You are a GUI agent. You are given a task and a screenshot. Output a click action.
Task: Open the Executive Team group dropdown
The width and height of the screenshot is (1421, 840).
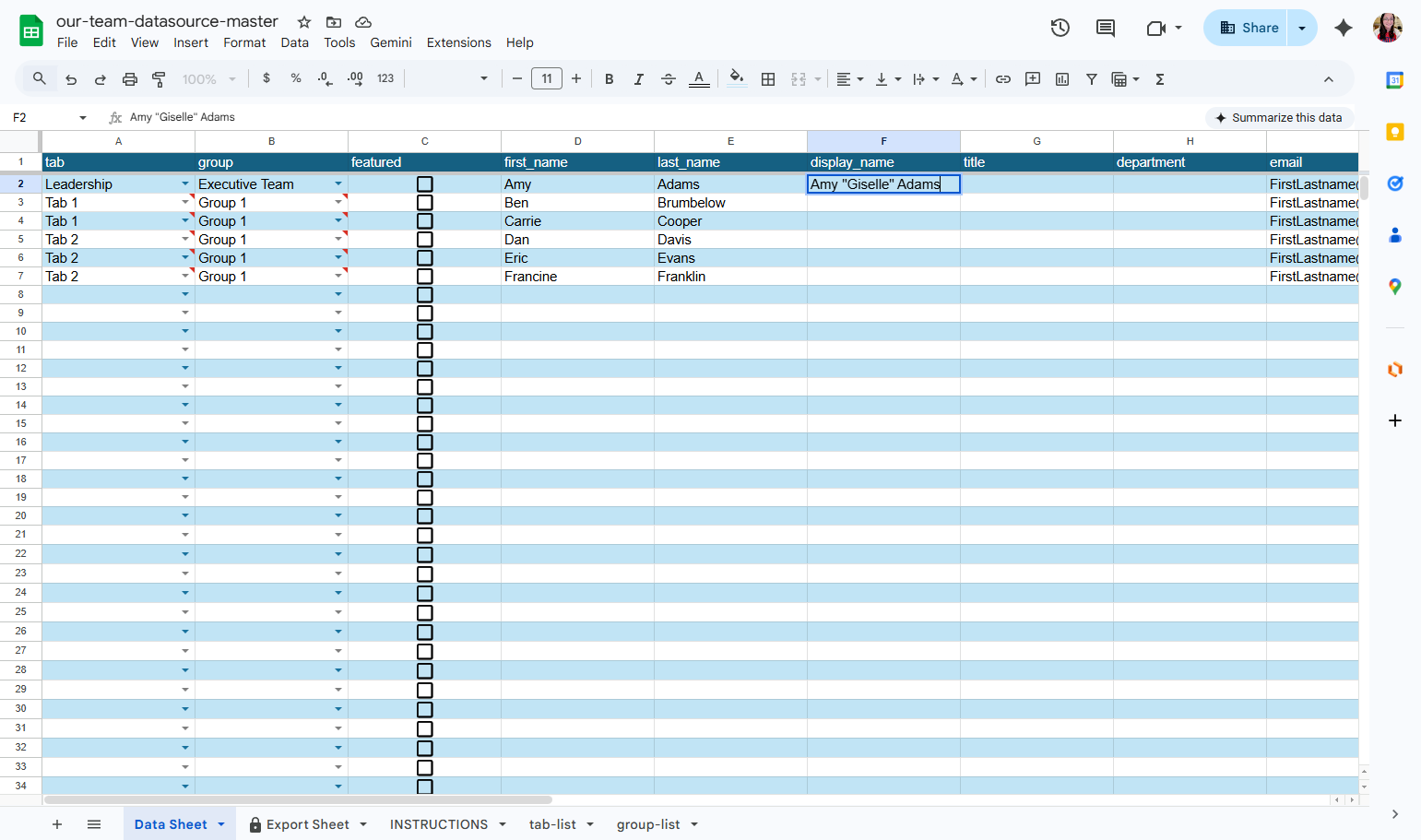tap(338, 184)
